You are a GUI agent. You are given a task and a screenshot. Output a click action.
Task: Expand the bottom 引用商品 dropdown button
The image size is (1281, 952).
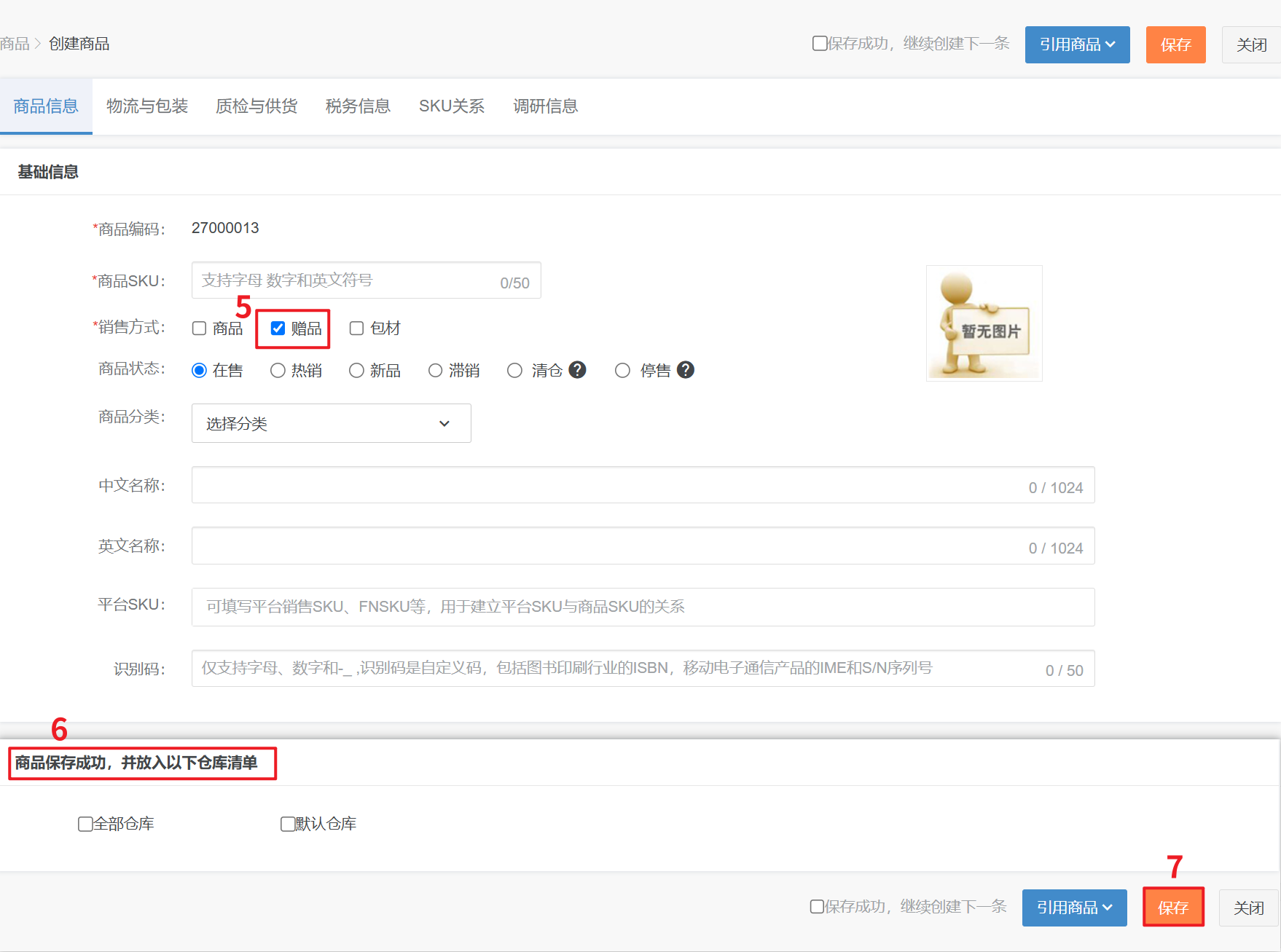click(x=1074, y=908)
